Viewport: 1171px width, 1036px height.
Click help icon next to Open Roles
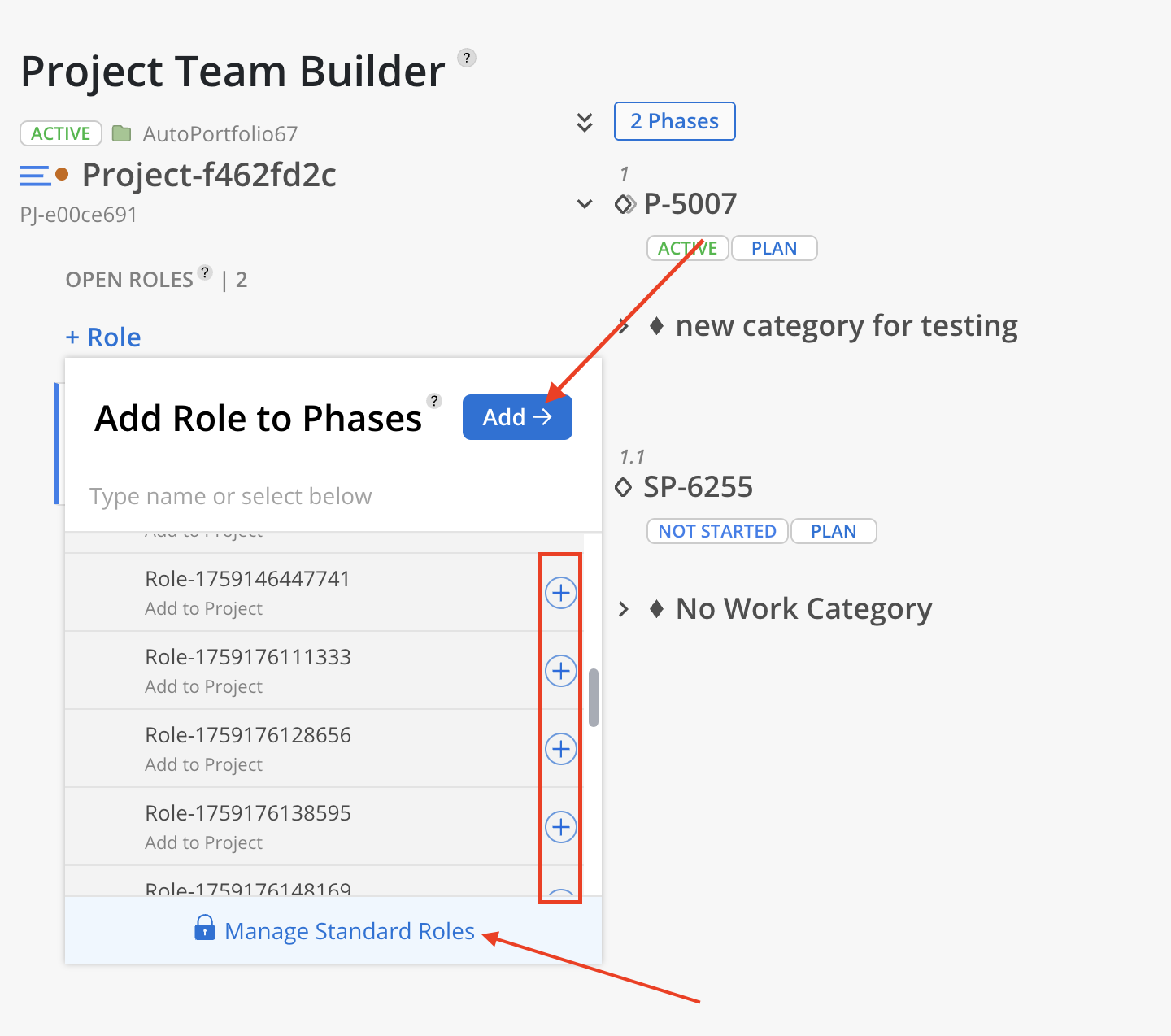pos(205,272)
